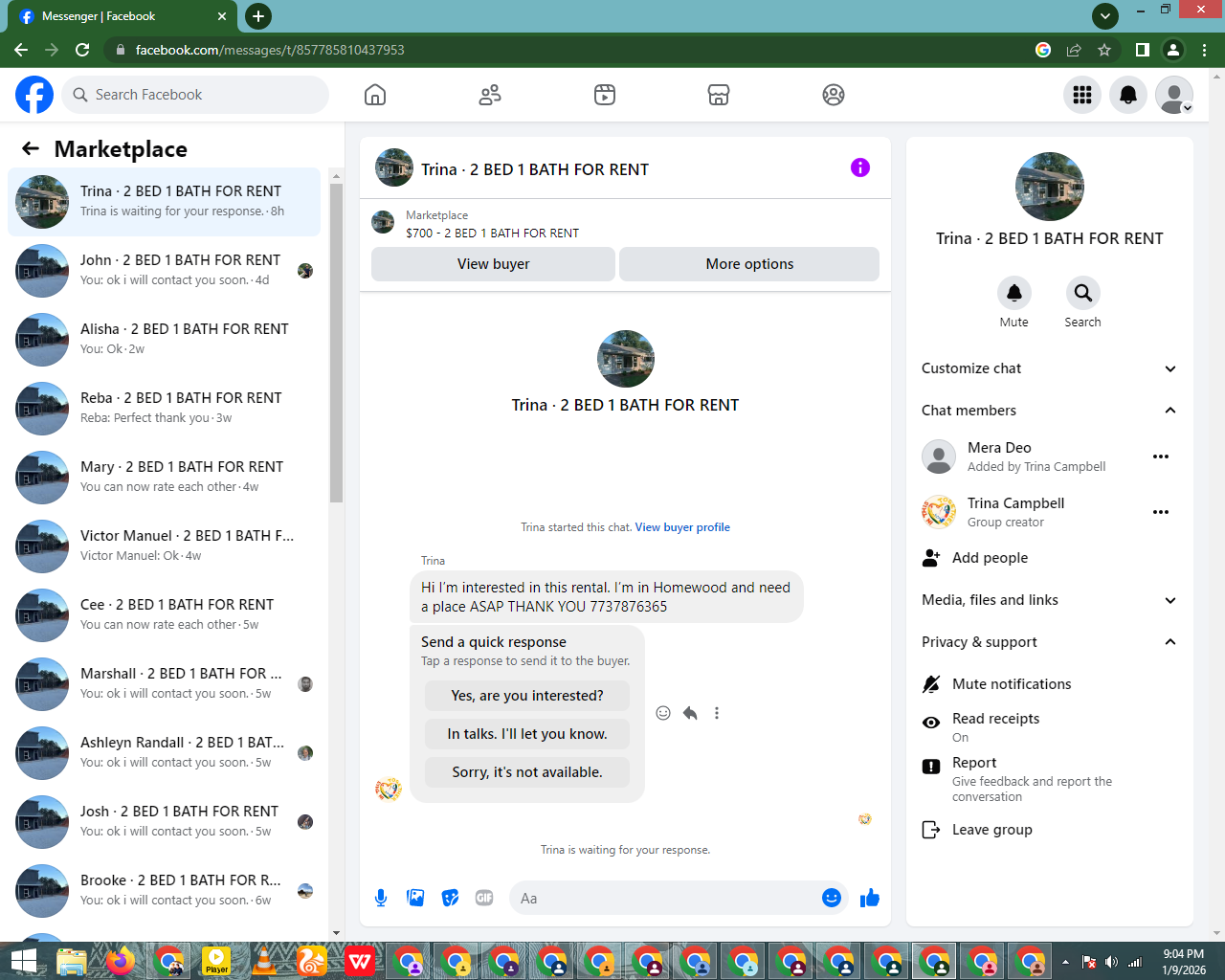The height and width of the screenshot is (980, 1225).
Task: Open Brooke's conversation in the list
Action: point(165,891)
